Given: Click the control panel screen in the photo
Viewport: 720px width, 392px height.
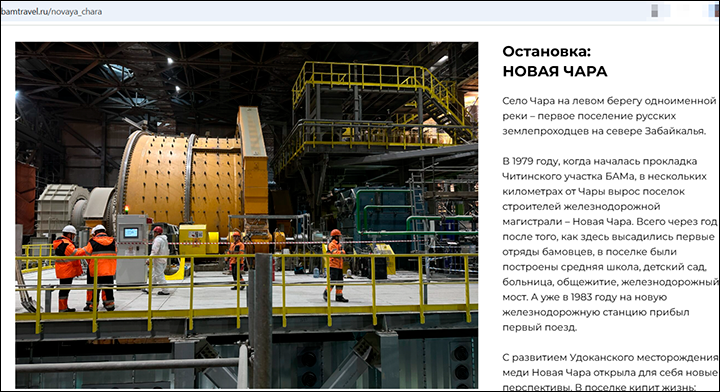Looking at the screenshot, I should (x=131, y=233).
